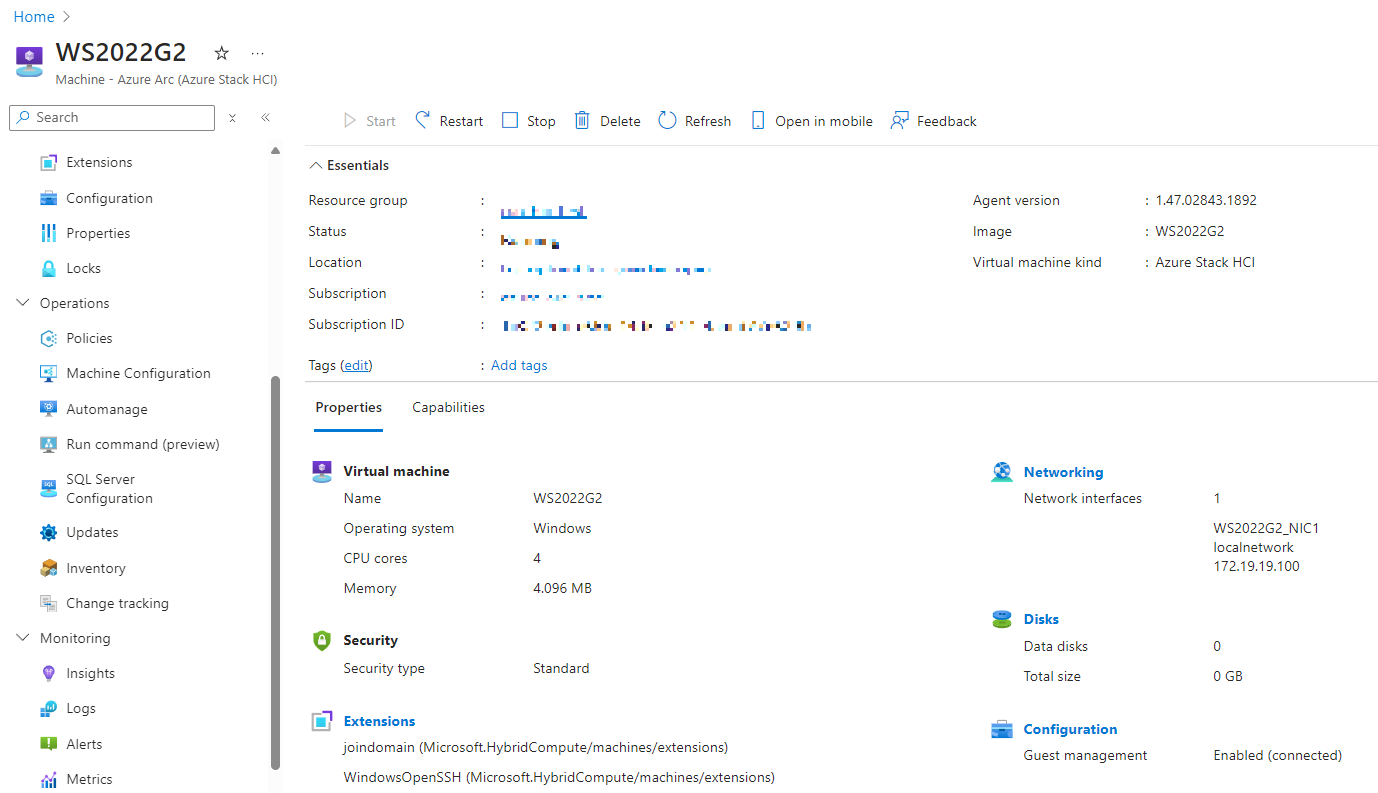Click the sidebar vertical scrollbar
The image size is (1378, 793).
click(276, 572)
